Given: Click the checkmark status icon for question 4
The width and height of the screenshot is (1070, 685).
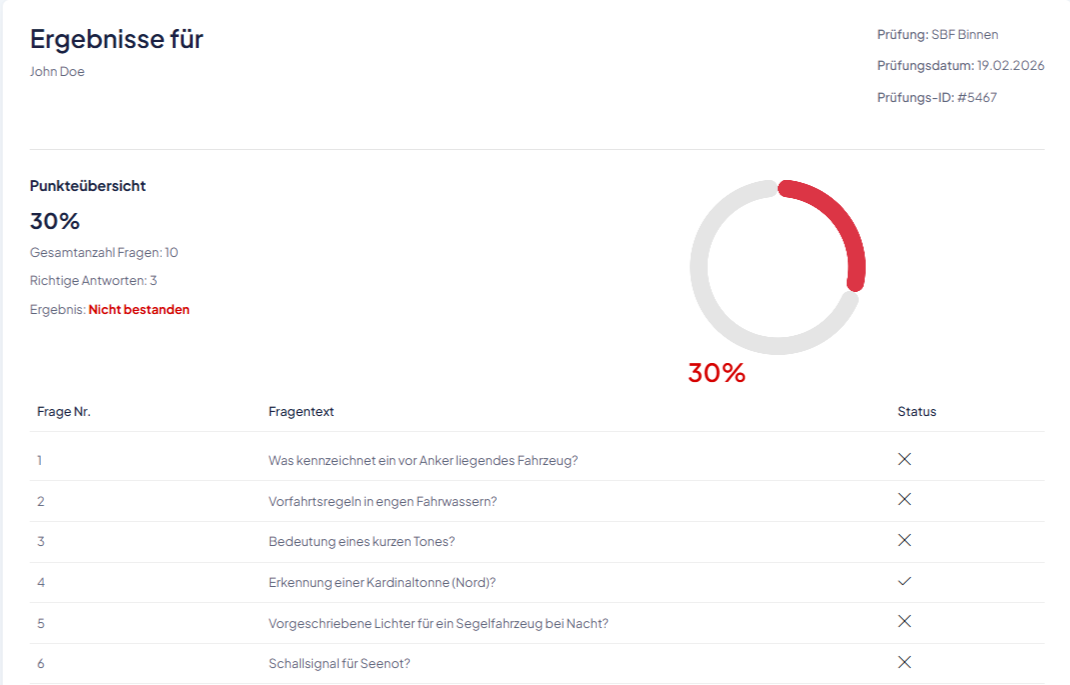Looking at the screenshot, I should click(904, 581).
